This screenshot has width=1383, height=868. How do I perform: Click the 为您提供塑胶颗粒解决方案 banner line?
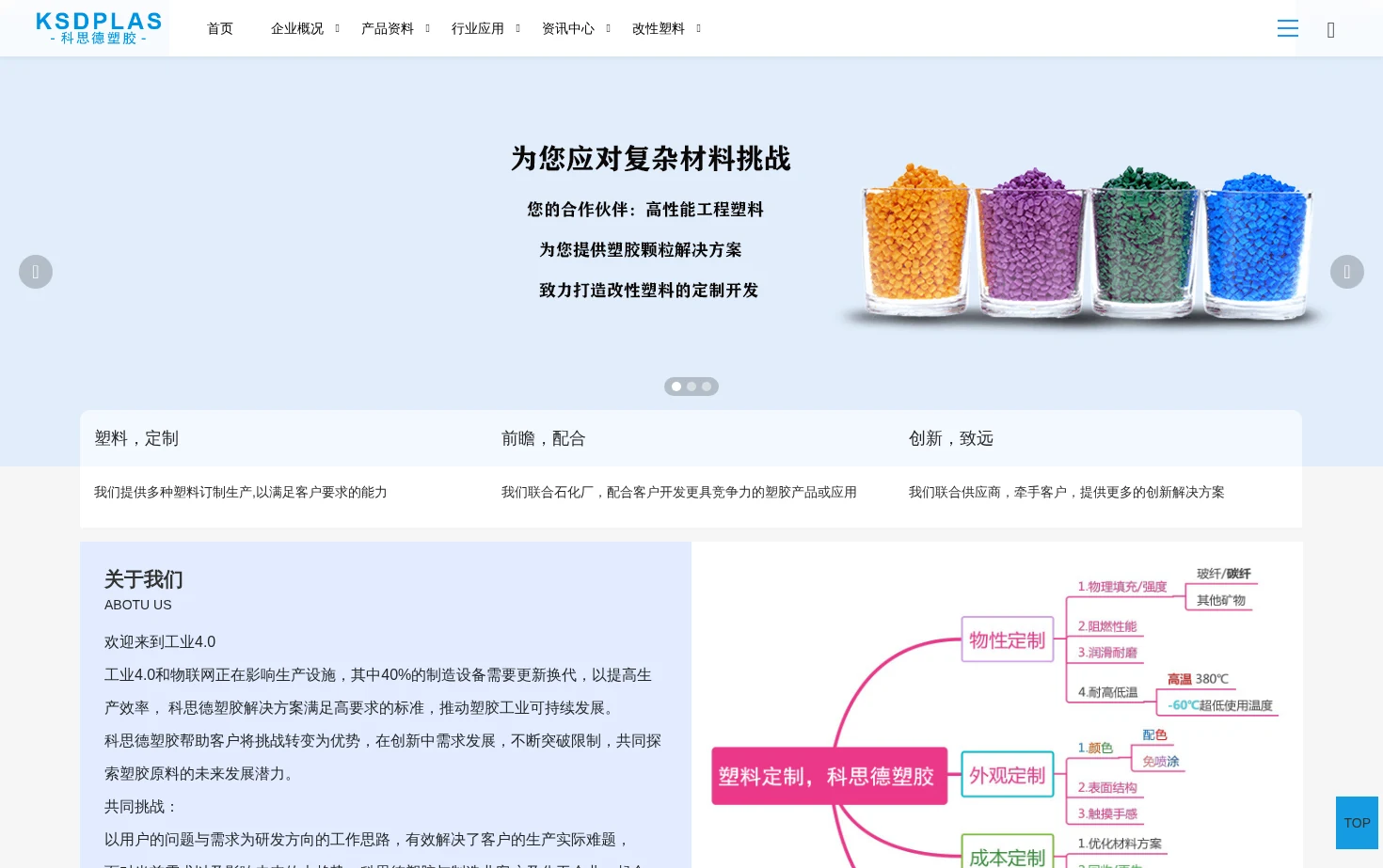[x=641, y=249]
